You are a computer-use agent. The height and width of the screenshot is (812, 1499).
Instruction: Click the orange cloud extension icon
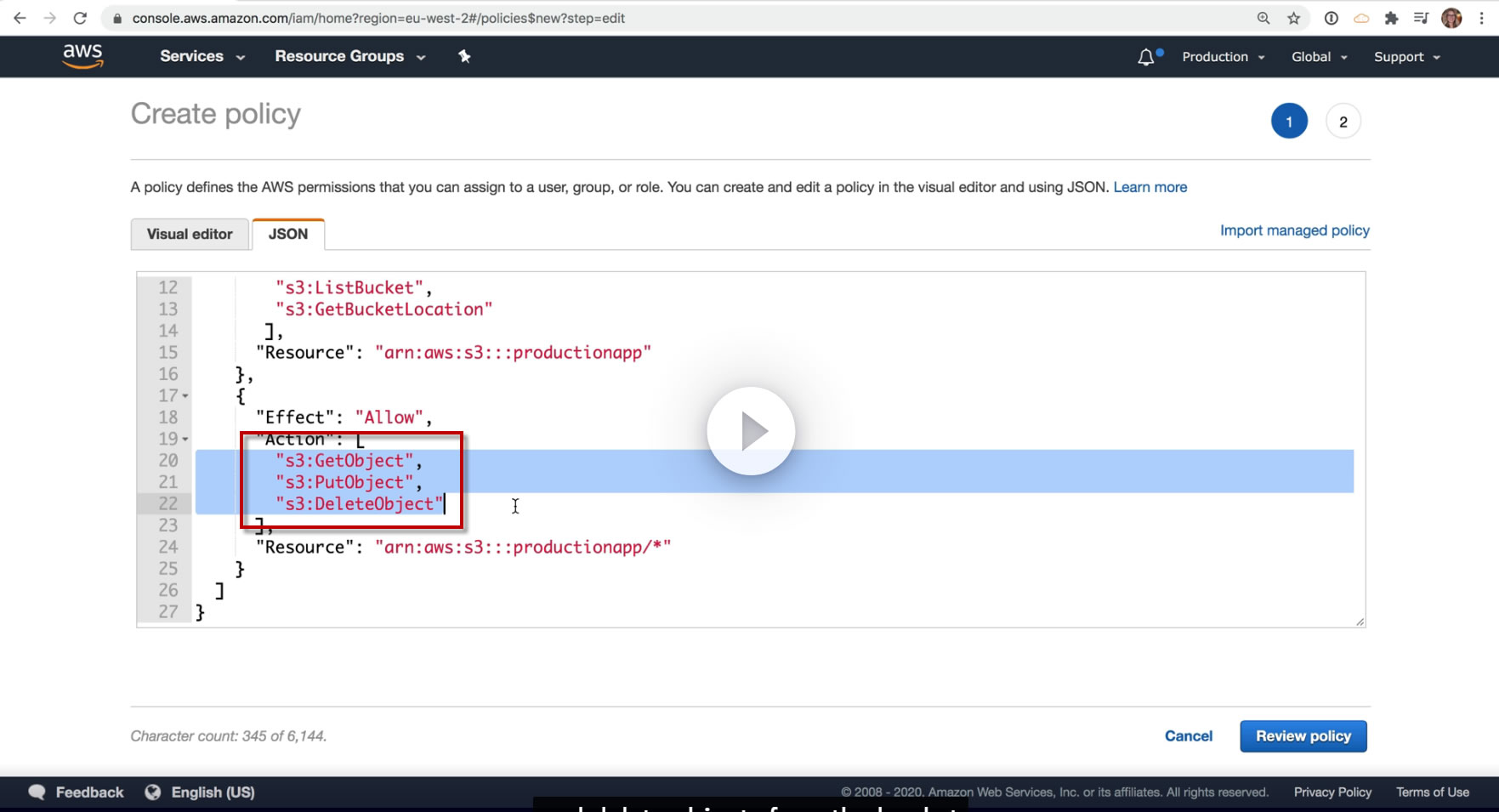point(1361,18)
